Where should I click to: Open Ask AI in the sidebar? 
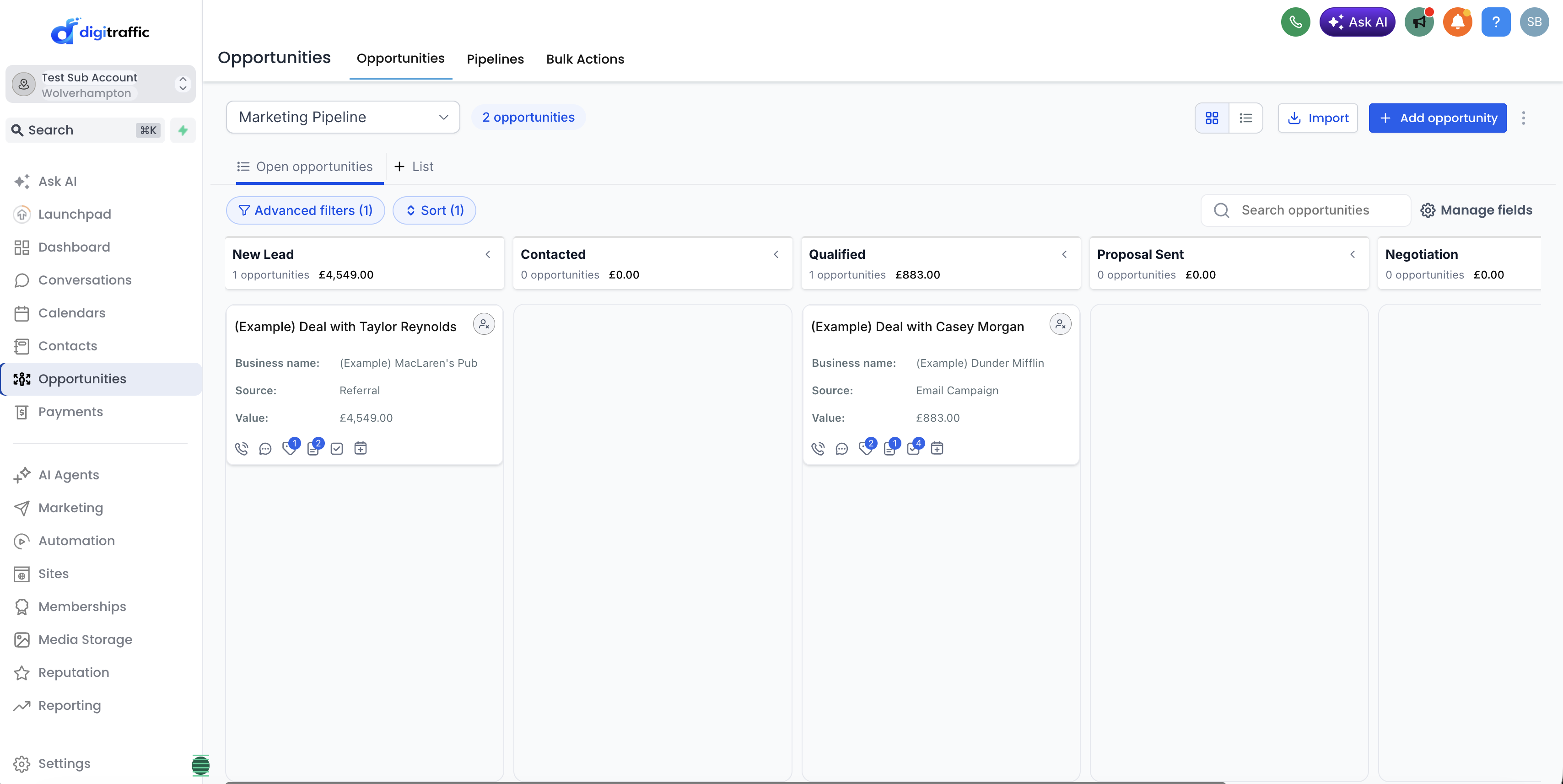click(101, 181)
